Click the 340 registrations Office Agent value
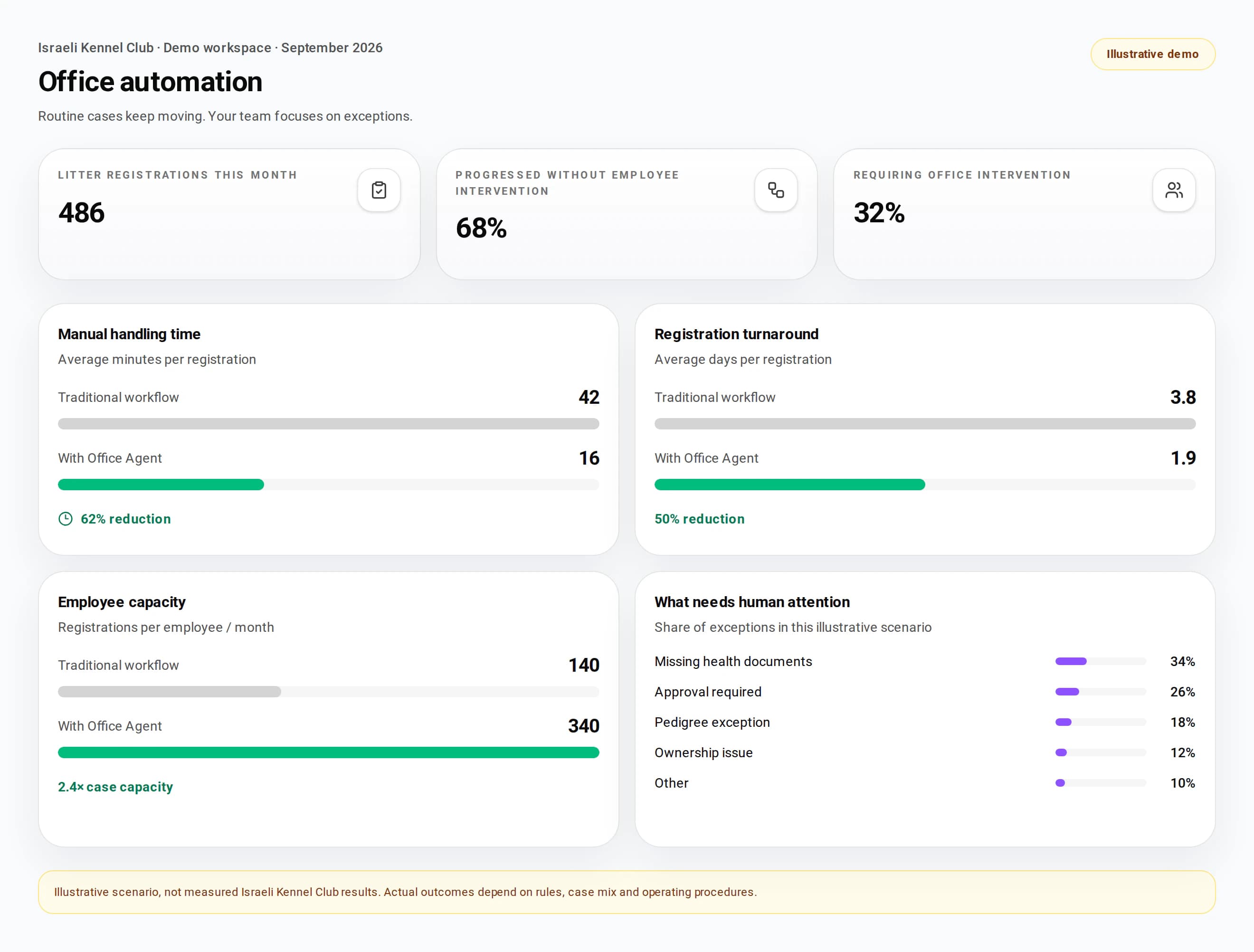The width and height of the screenshot is (1254, 952). point(583,726)
